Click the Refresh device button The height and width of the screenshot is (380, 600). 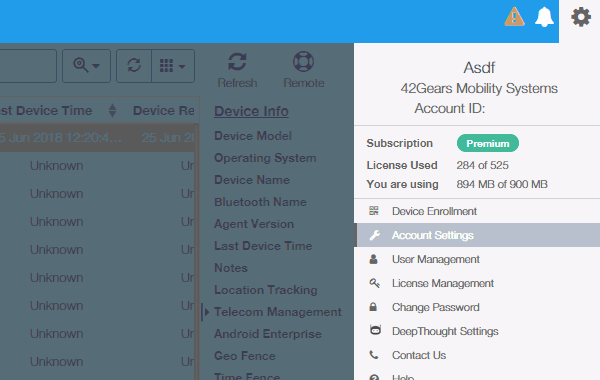click(237, 70)
